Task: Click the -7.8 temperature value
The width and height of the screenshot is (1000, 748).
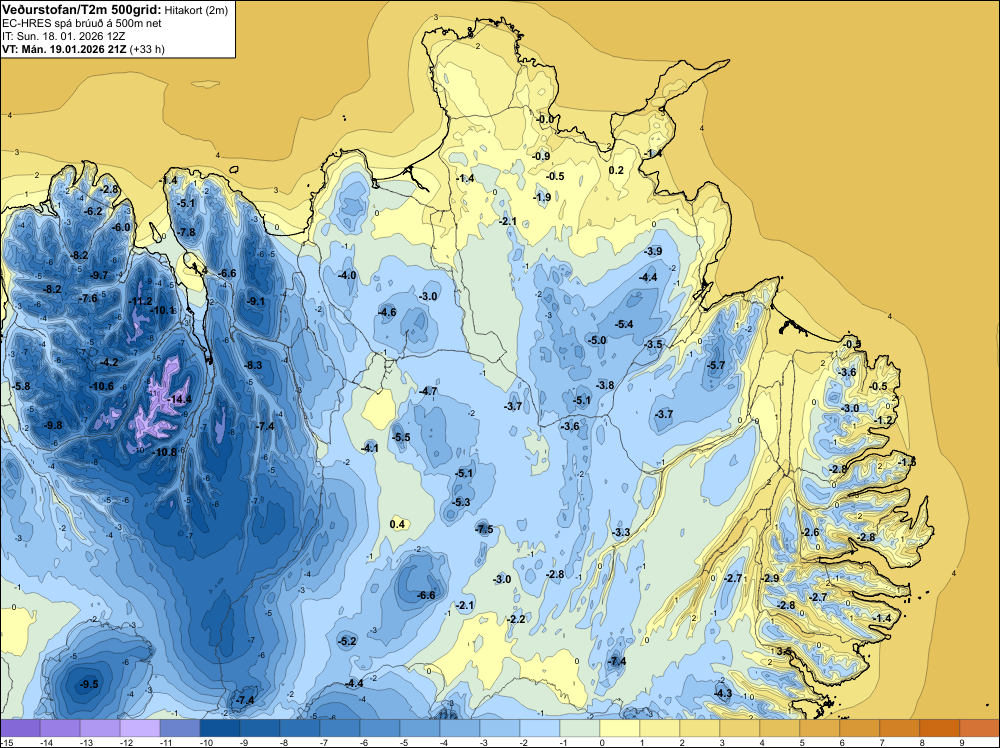Action: pos(187,233)
